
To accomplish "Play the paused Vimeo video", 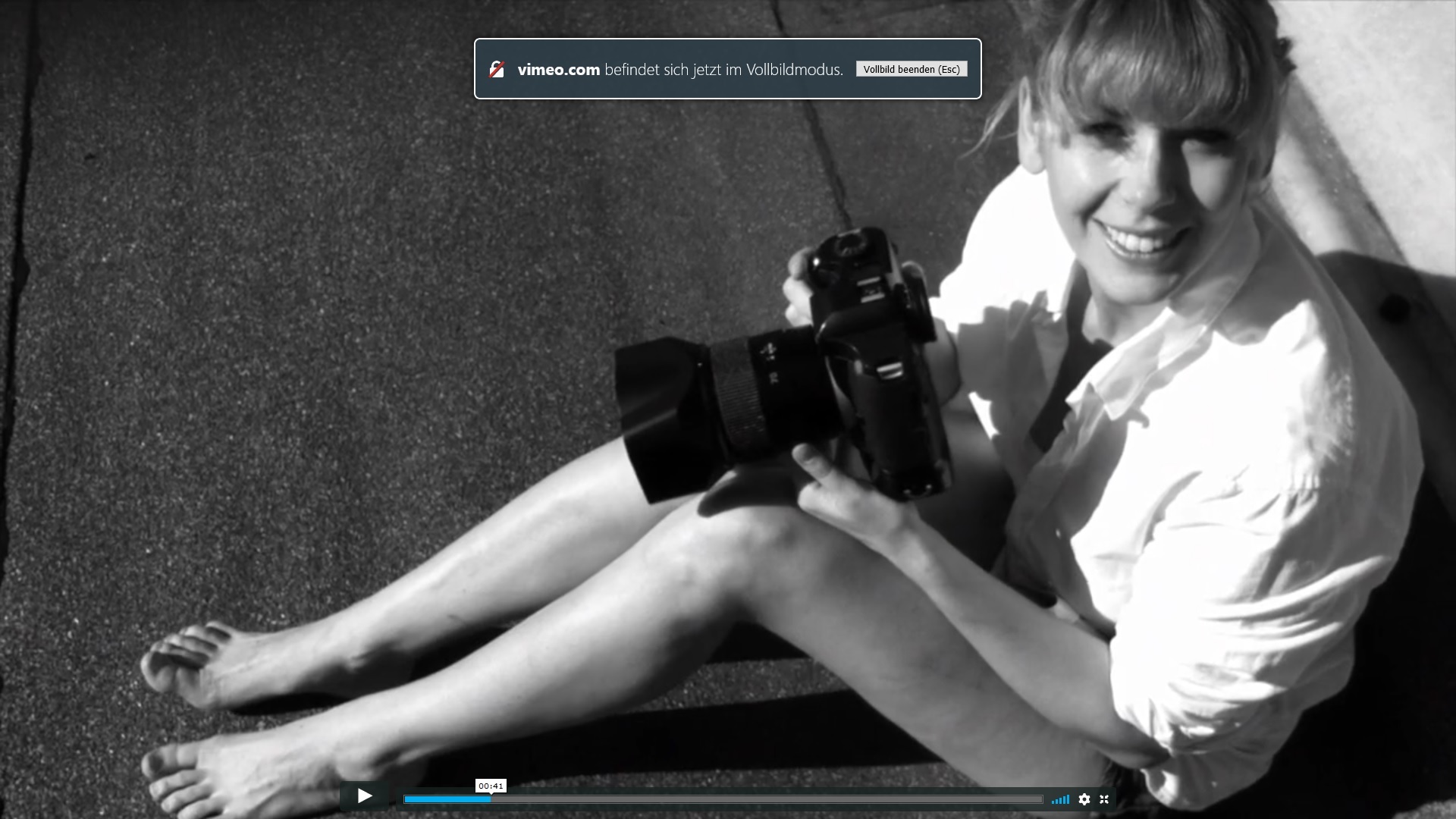I will 364,796.
